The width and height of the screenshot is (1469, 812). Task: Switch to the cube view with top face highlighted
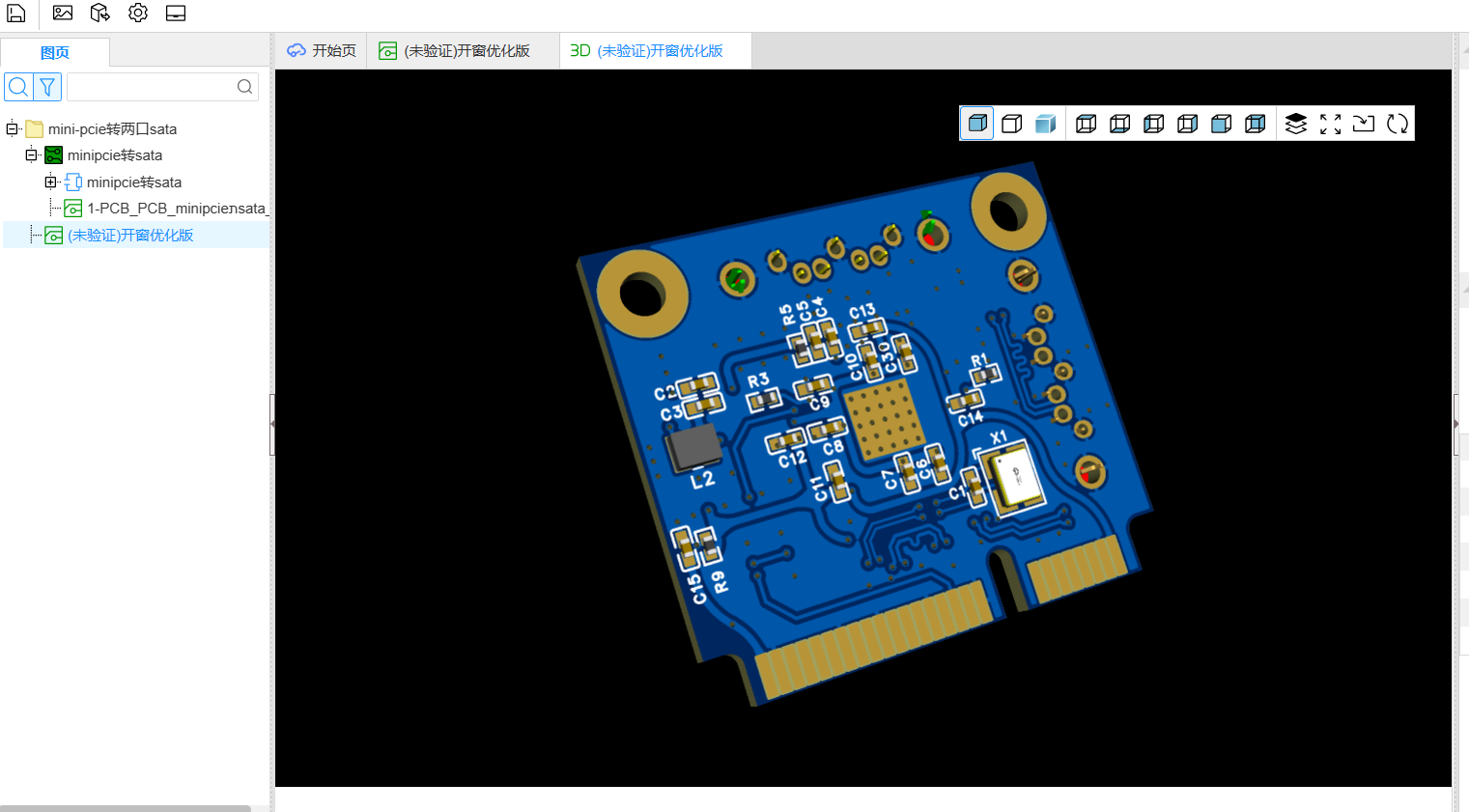(x=1087, y=124)
